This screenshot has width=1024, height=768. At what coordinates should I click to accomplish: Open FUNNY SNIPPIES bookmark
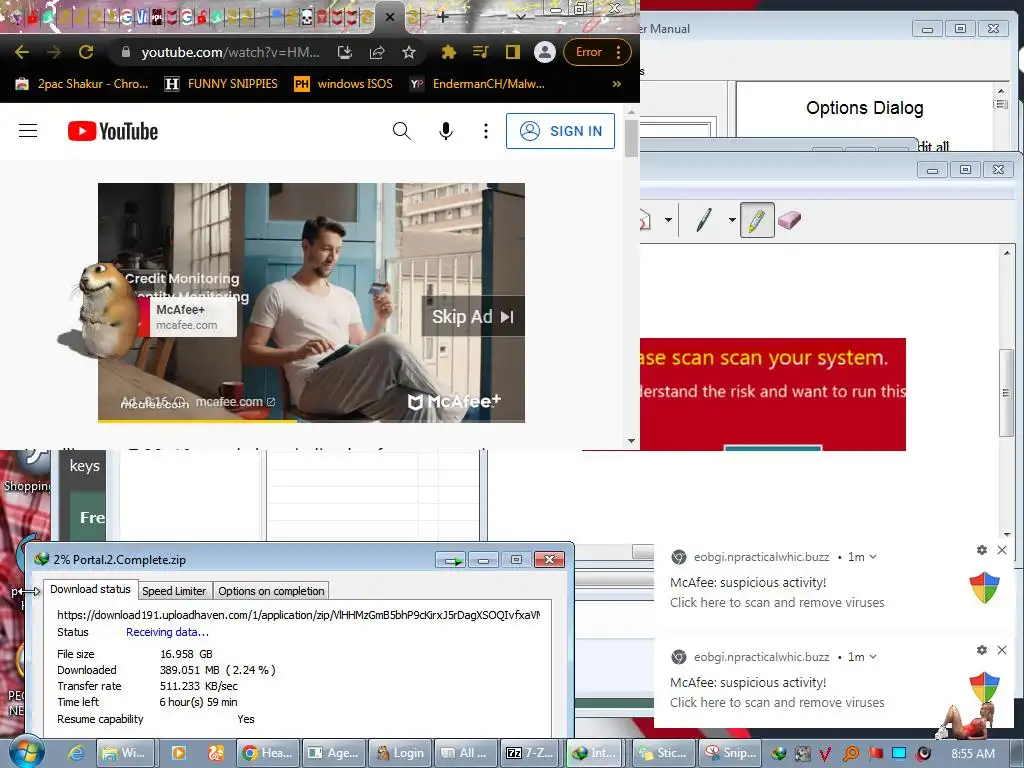221,84
